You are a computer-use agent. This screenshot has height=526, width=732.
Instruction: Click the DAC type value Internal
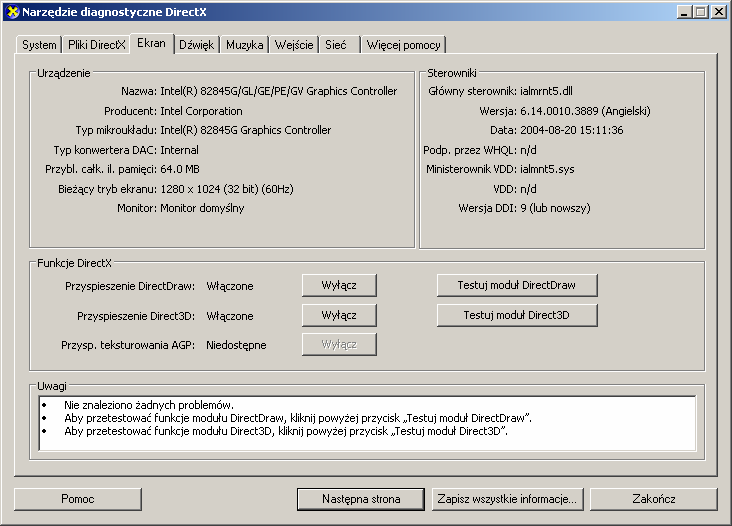click(179, 150)
